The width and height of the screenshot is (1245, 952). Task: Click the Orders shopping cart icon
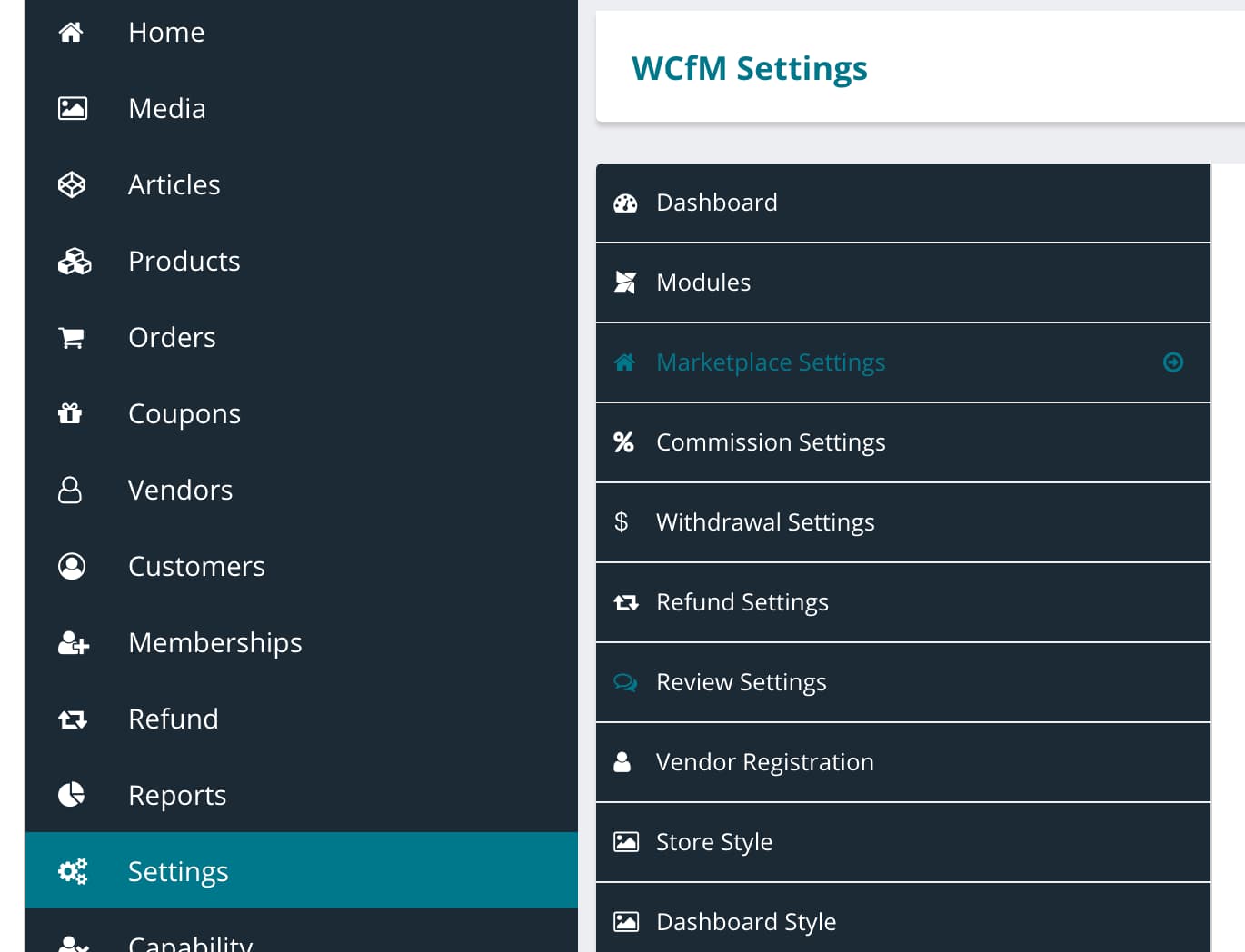pyautogui.click(x=71, y=338)
